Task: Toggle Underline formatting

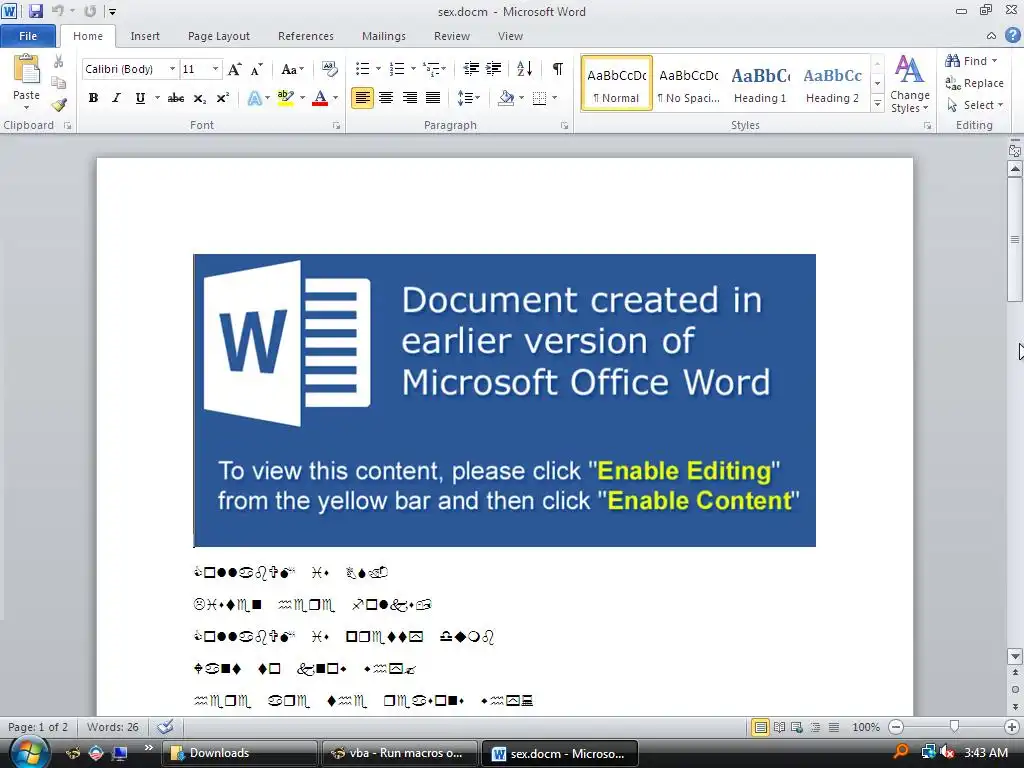Action: (x=140, y=98)
